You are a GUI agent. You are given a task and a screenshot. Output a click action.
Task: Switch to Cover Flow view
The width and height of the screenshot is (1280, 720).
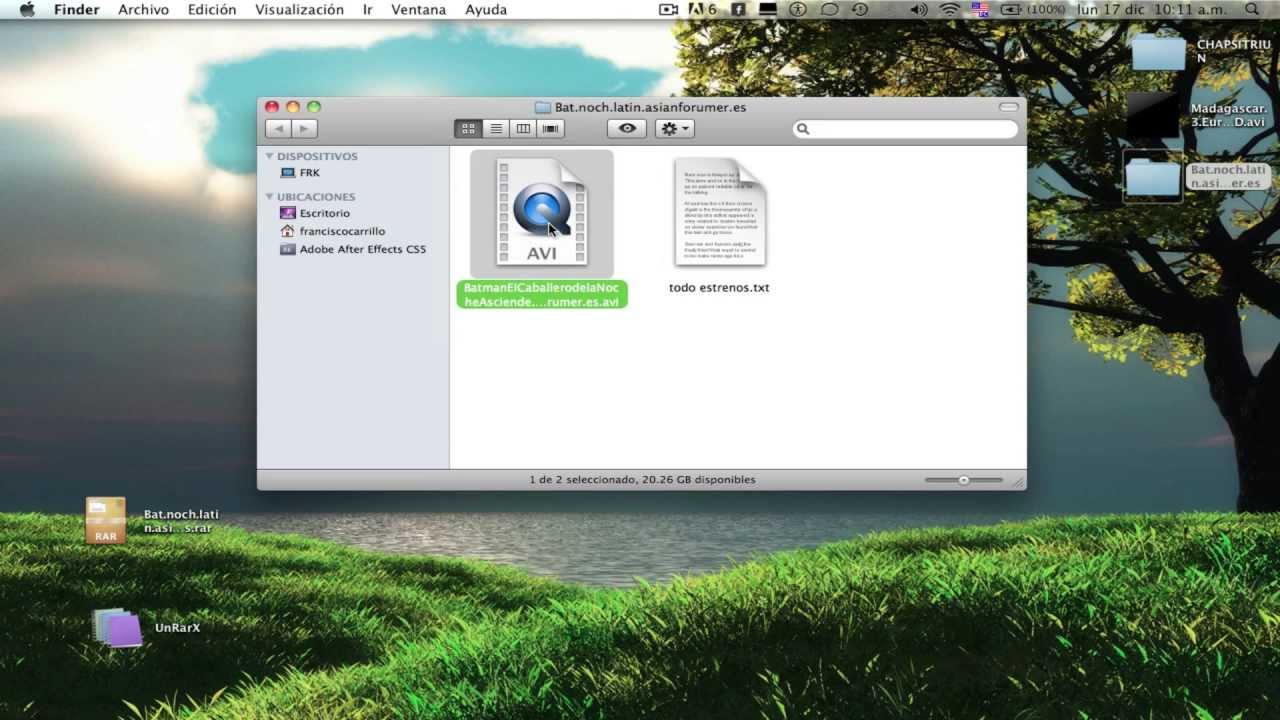(x=550, y=128)
